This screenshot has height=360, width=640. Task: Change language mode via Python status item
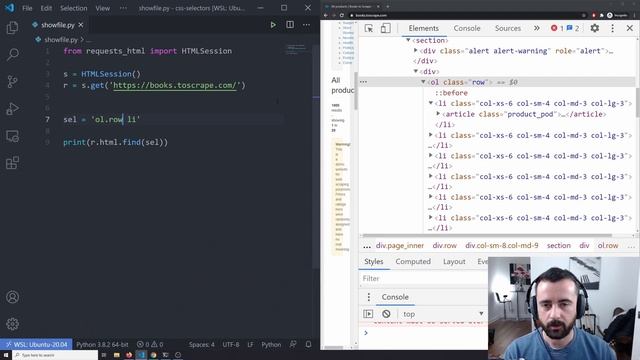[x=271, y=344]
